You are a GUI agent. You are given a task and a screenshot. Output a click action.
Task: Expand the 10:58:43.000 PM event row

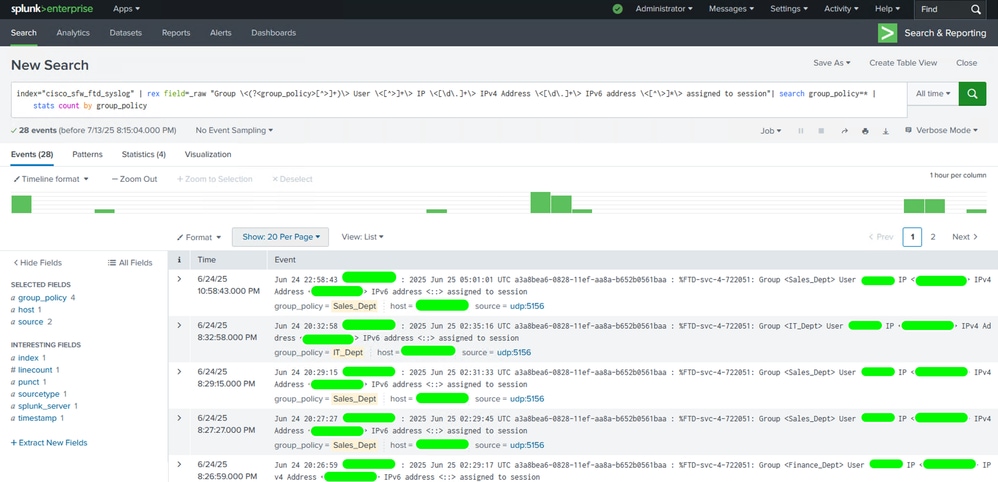(x=179, y=279)
